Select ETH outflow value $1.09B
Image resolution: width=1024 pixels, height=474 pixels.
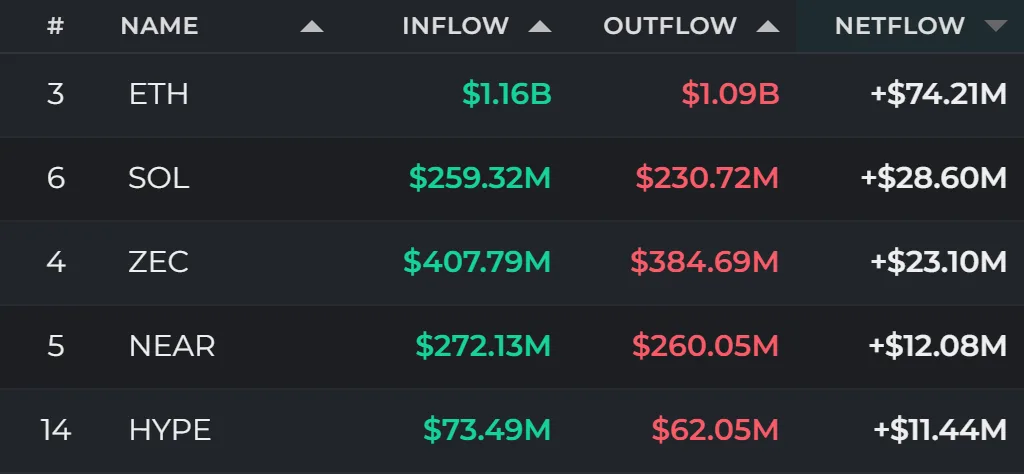pos(731,95)
